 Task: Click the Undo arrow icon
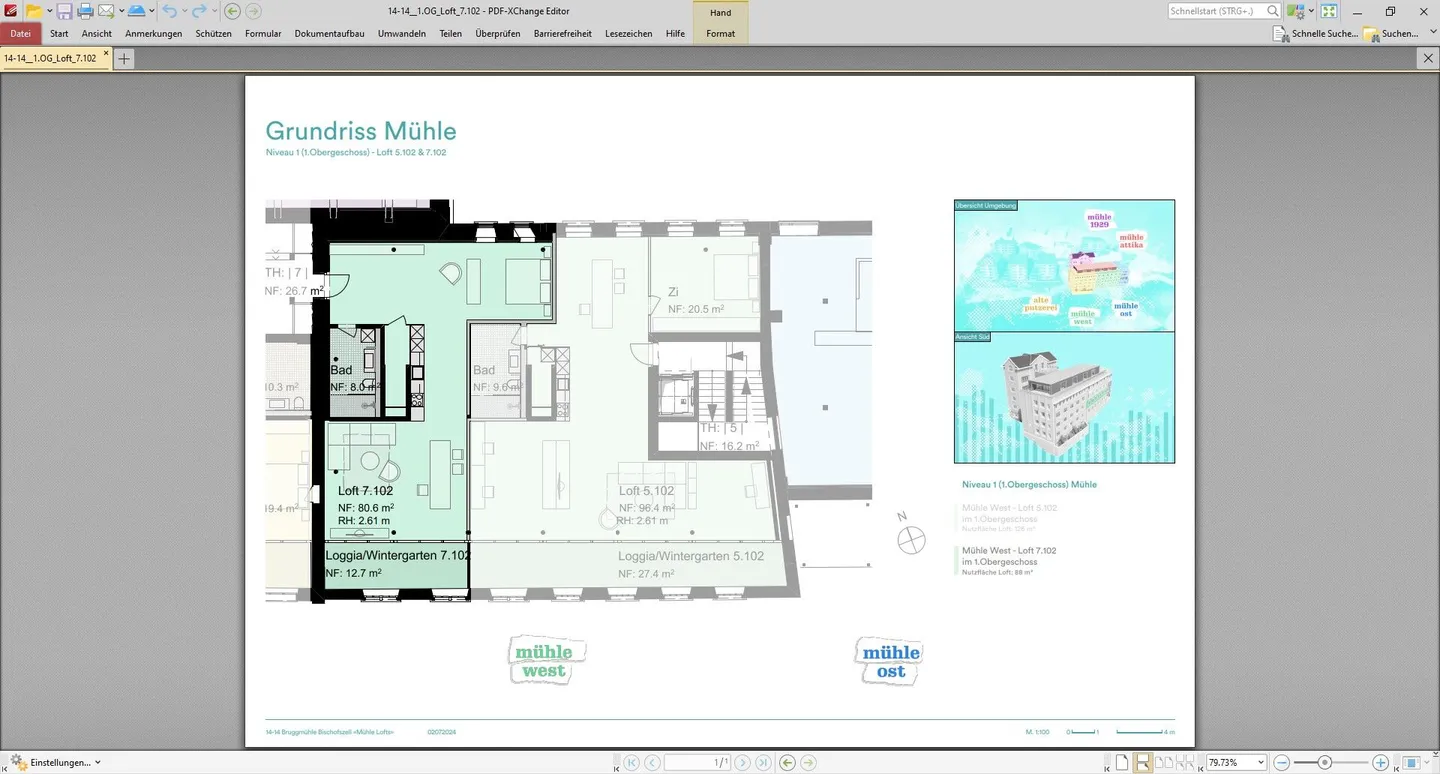(x=169, y=11)
